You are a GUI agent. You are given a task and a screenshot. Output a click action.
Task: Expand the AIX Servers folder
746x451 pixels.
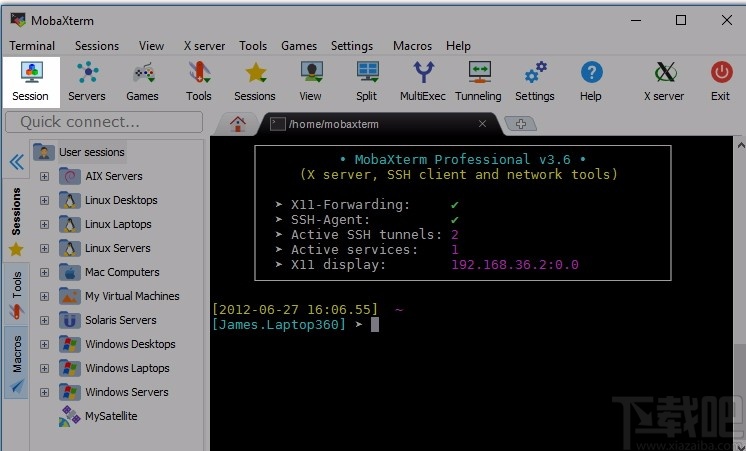point(44,176)
